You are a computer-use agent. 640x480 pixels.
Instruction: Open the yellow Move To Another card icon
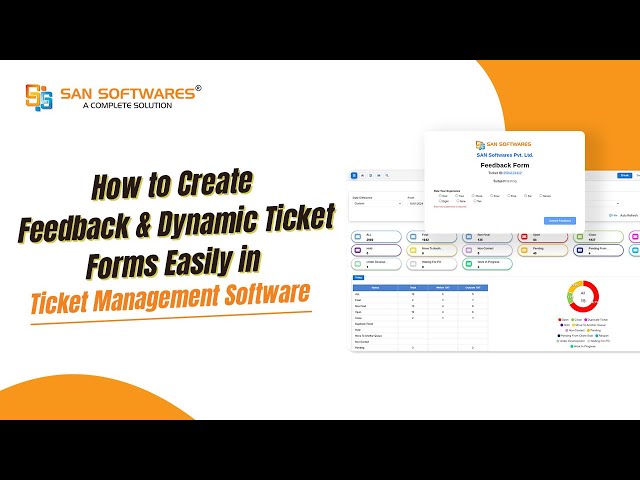413,250
